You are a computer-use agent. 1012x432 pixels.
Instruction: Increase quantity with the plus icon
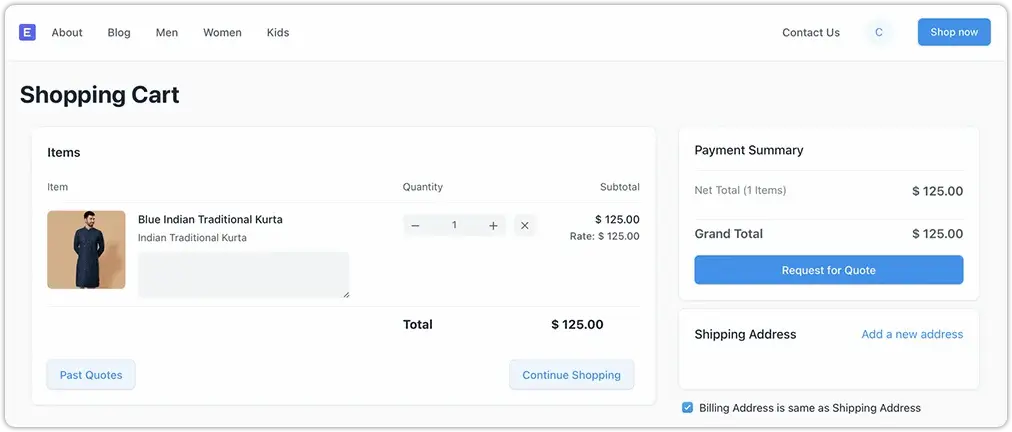493,226
